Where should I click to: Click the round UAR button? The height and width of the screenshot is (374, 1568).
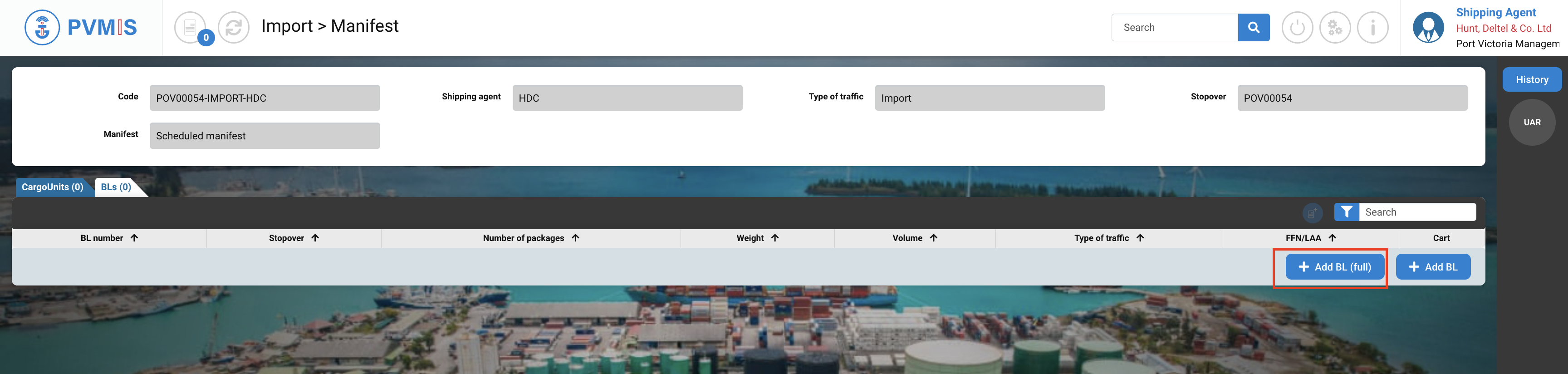(1532, 123)
